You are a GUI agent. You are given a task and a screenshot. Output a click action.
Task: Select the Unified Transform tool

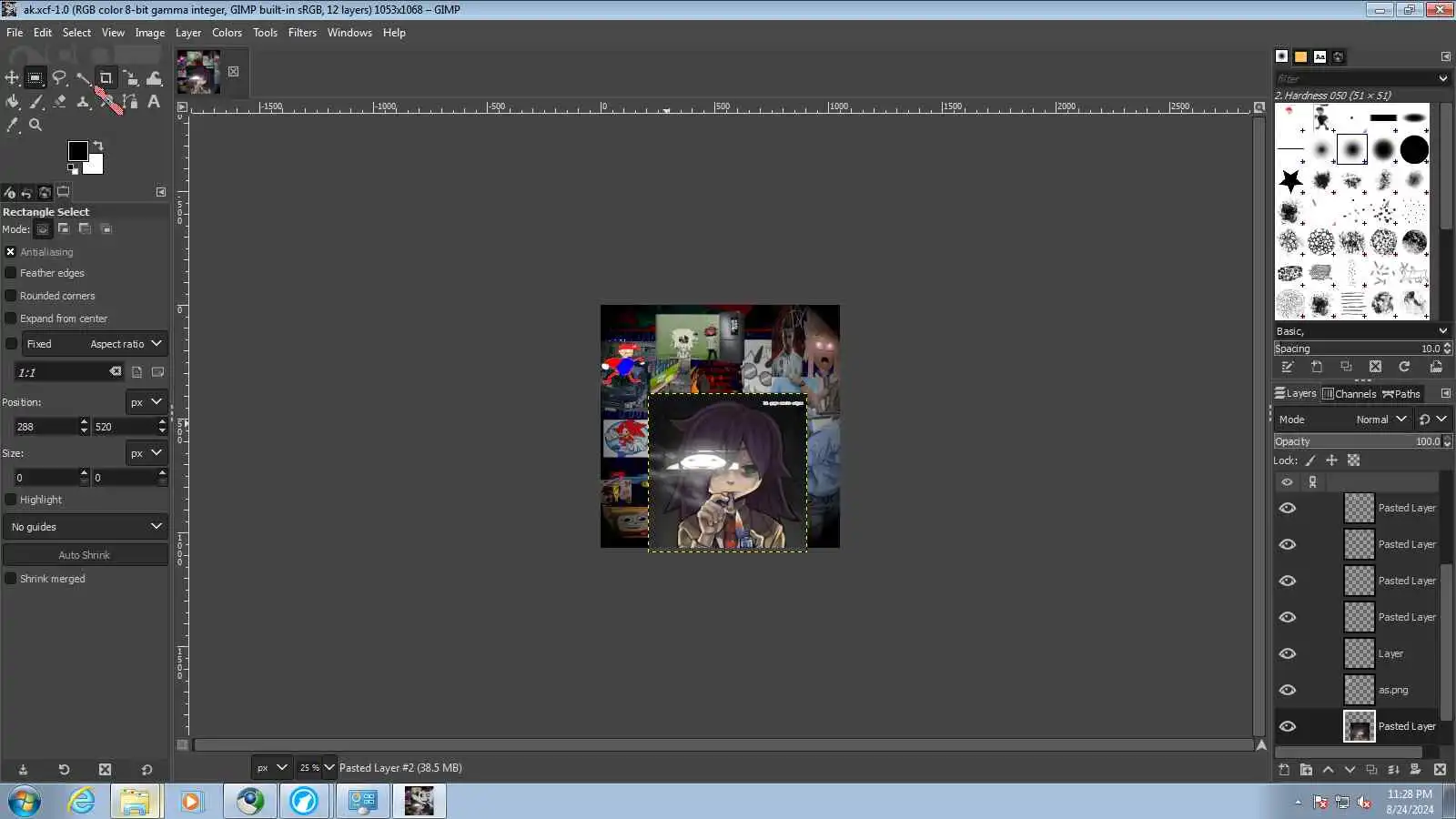[x=130, y=78]
